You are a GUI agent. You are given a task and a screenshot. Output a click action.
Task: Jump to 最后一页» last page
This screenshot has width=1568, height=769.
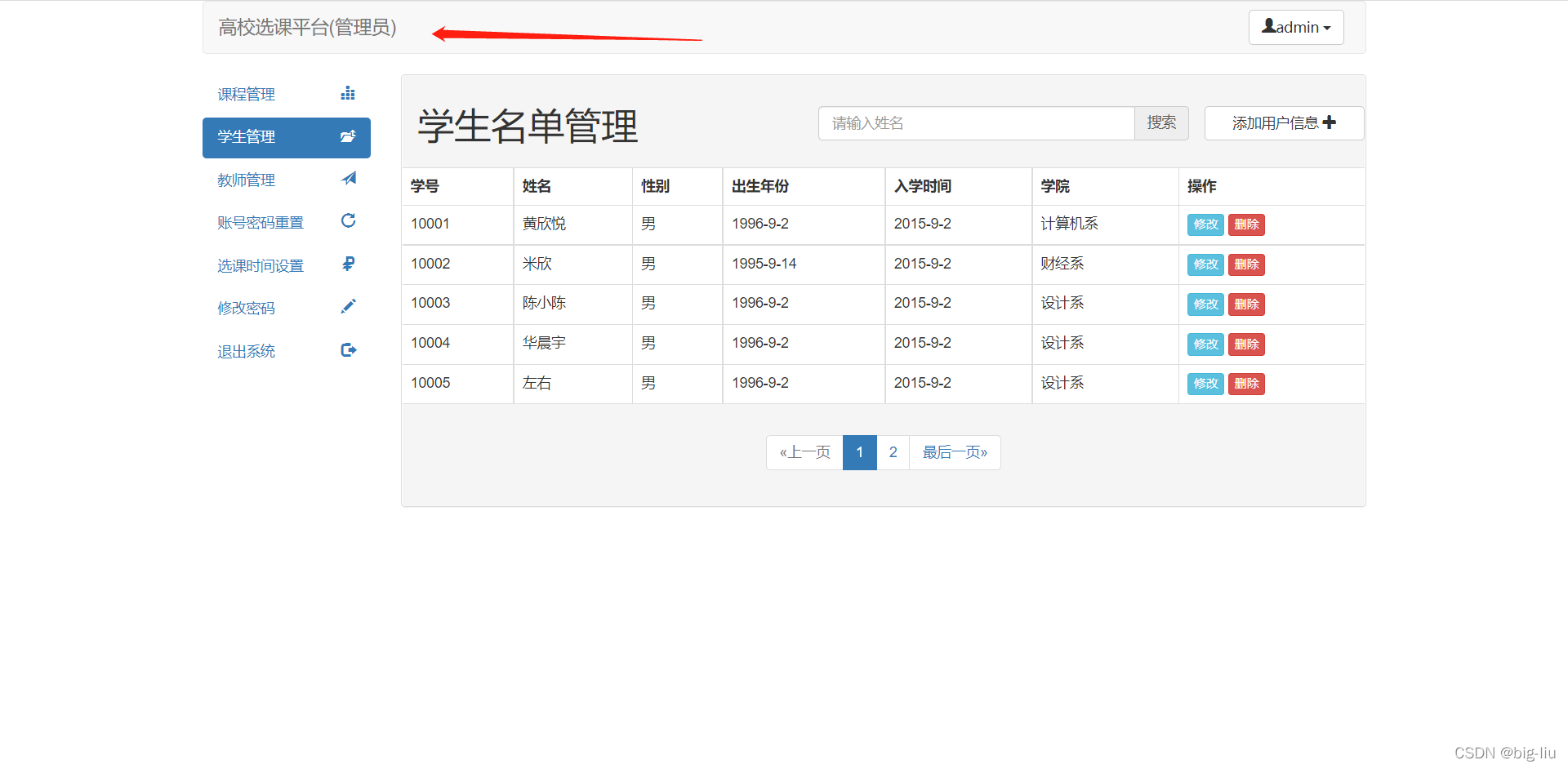pos(955,452)
